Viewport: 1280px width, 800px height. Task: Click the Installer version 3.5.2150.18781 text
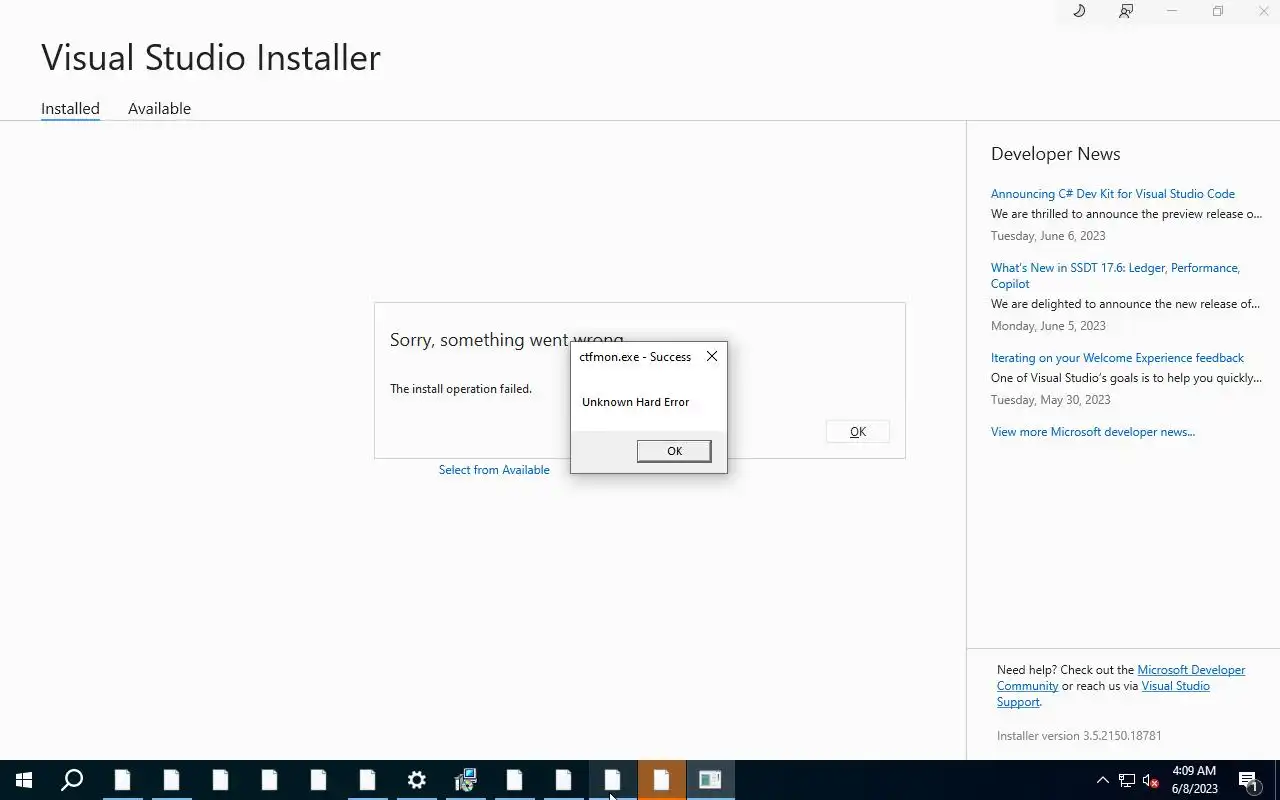(x=1079, y=736)
